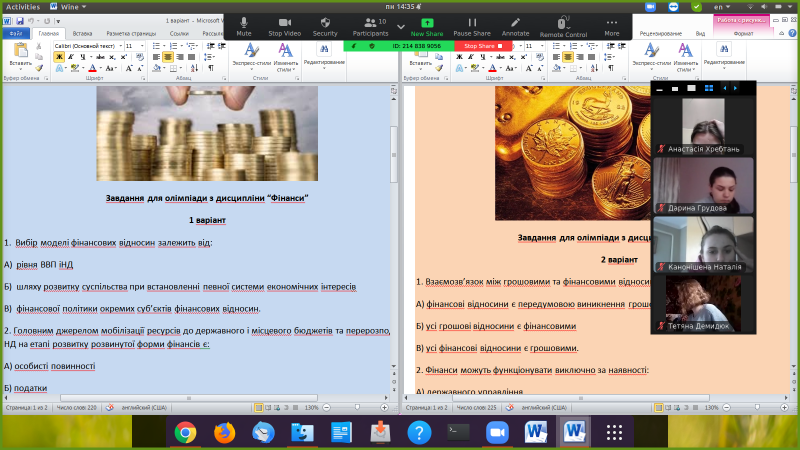
Task: Click Justify icon in right Word window
Action: (591, 57)
